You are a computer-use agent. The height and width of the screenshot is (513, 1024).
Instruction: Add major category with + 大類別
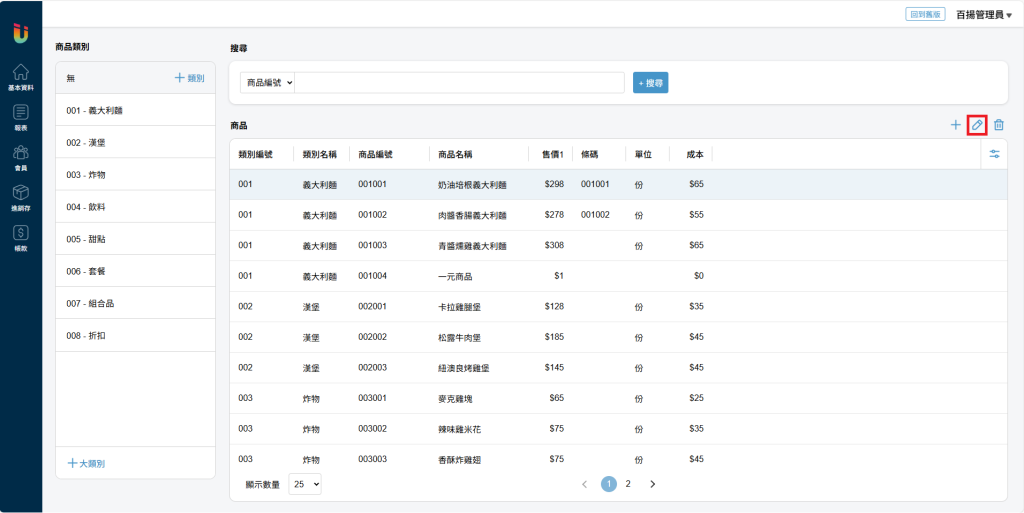click(86, 463)
